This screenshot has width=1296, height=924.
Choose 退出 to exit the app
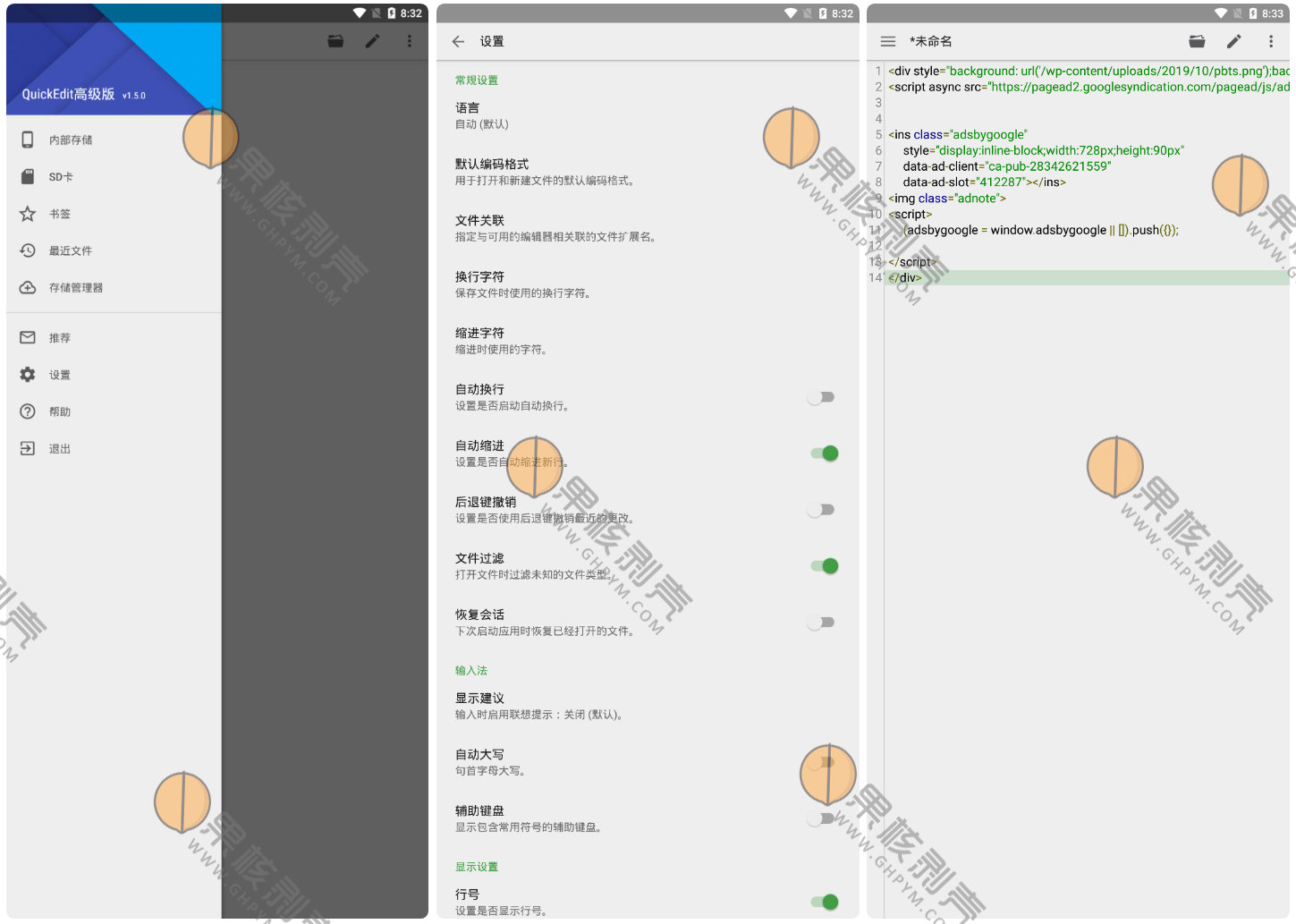pyautogui.click(x=114, y=449)
